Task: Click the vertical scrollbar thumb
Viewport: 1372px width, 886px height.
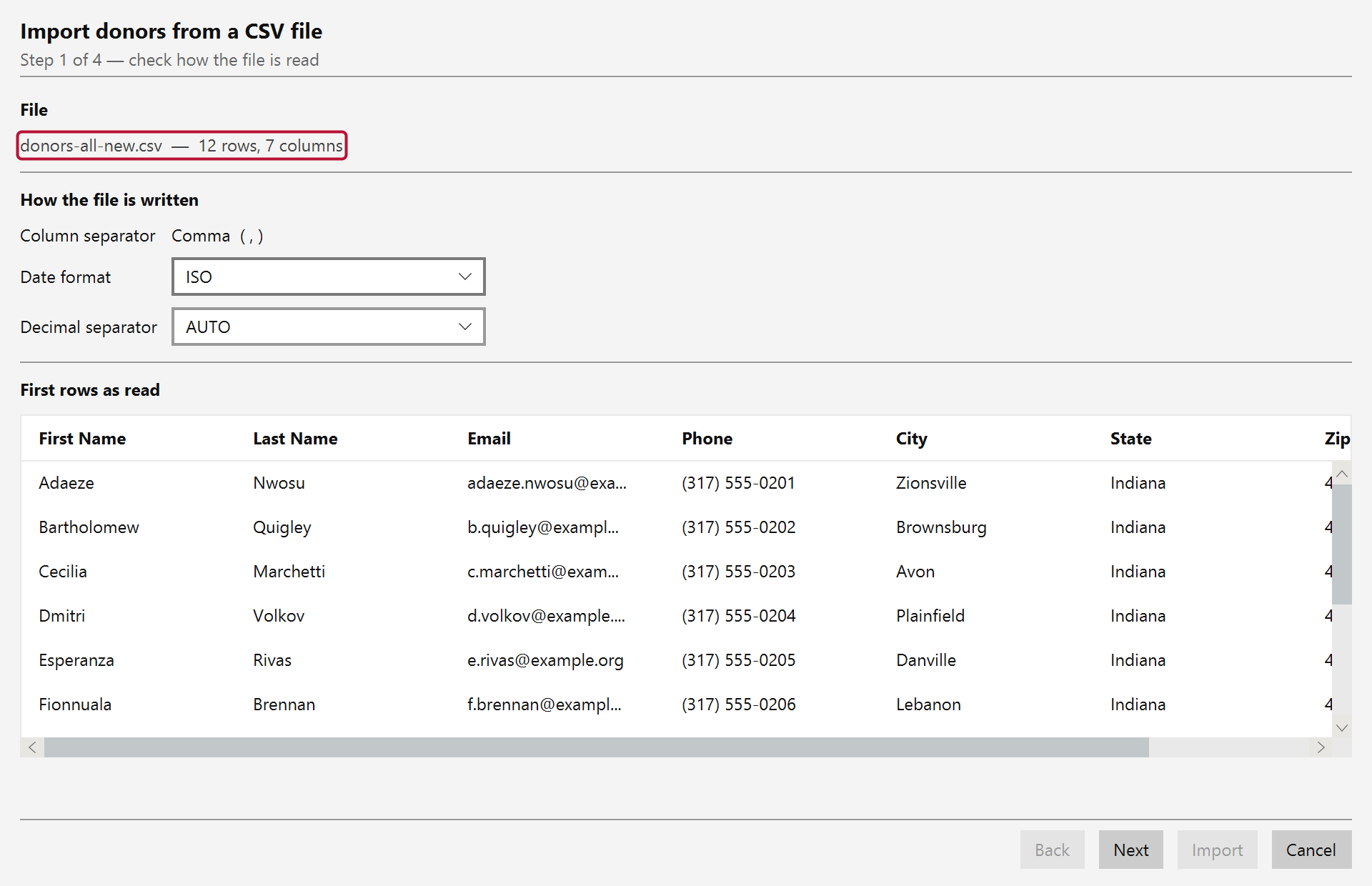Action: tap(1342, 544)
